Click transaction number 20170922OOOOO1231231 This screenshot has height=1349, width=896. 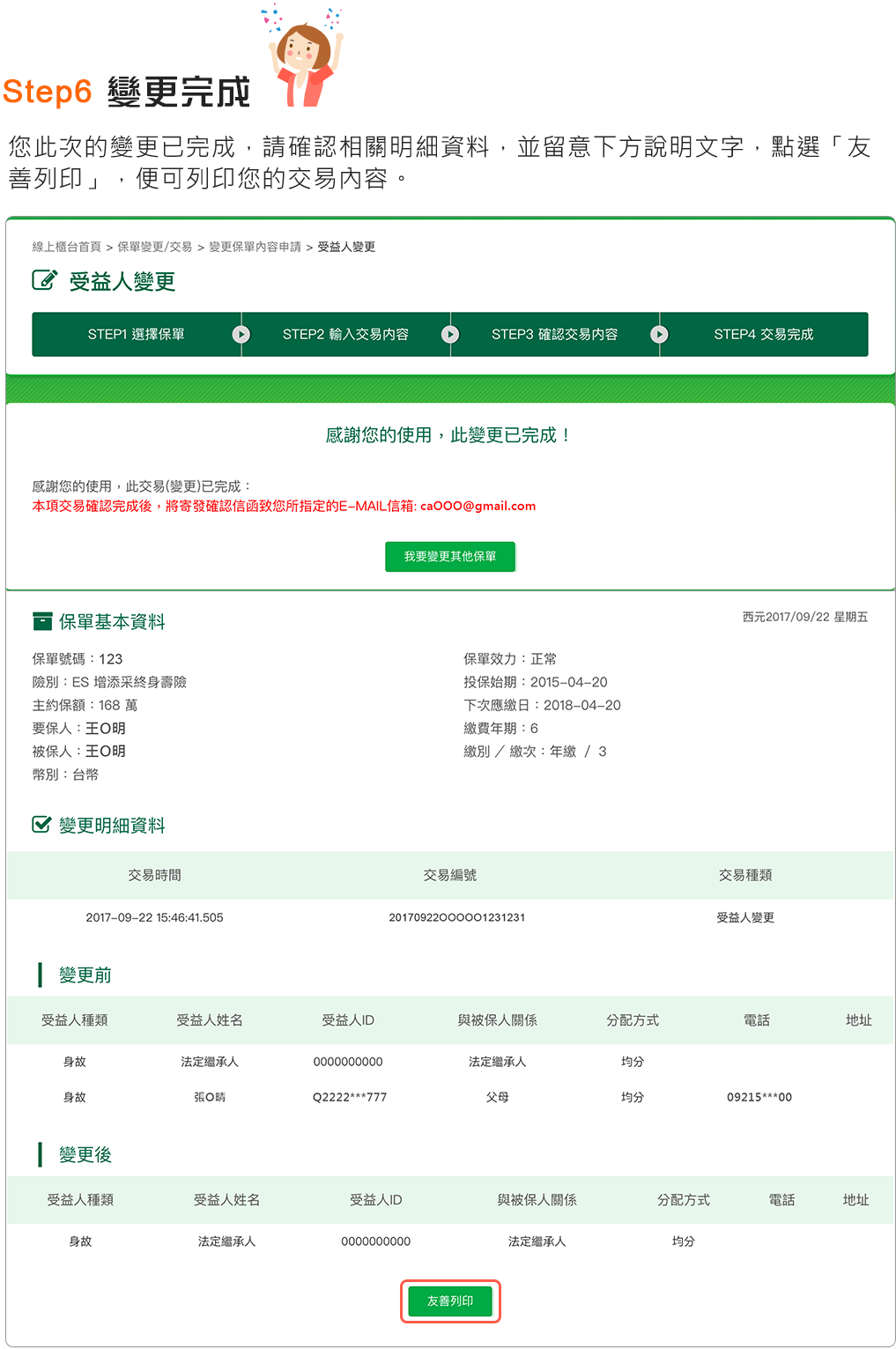457,917
